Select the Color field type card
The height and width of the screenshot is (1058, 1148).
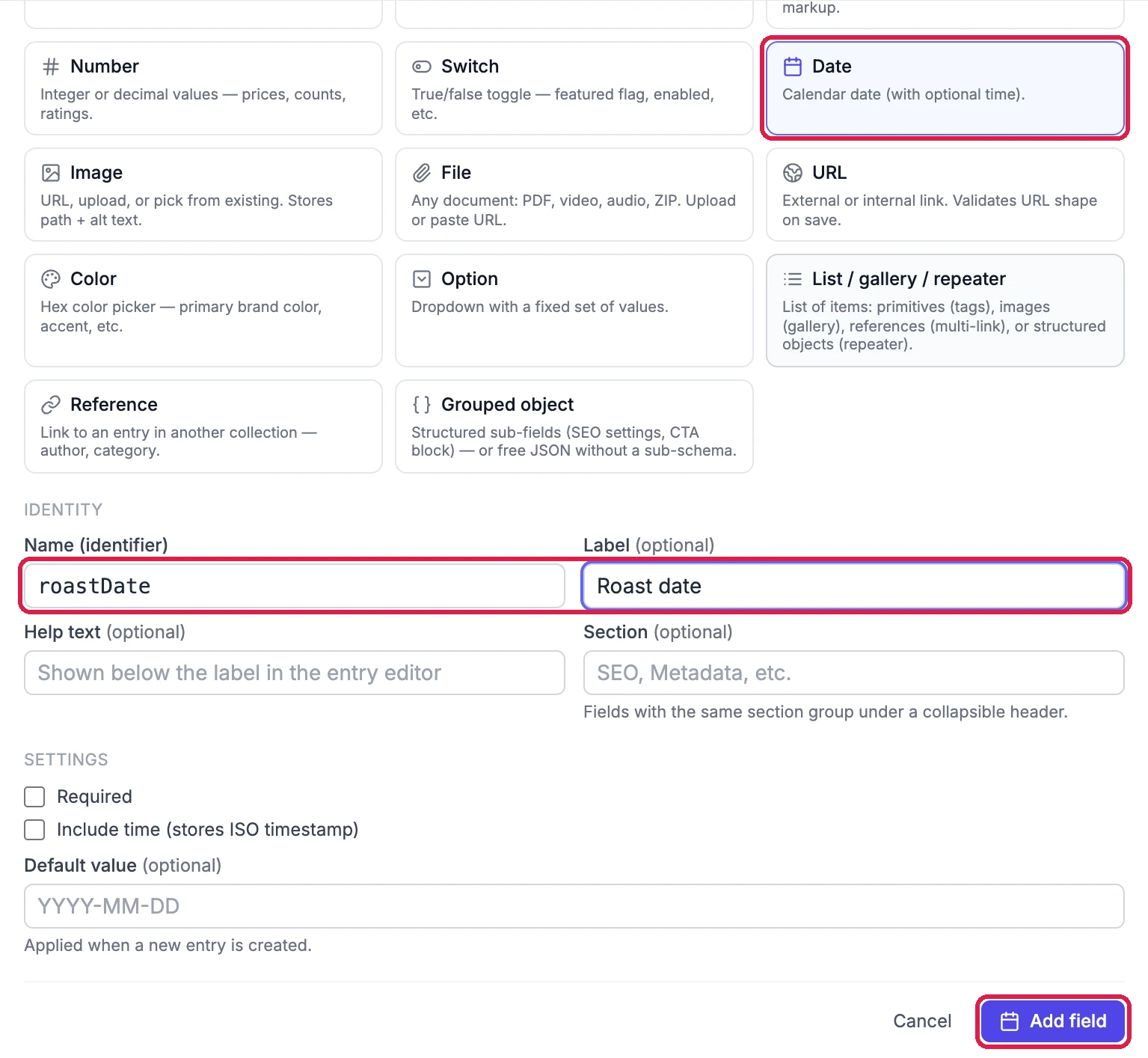203,311
